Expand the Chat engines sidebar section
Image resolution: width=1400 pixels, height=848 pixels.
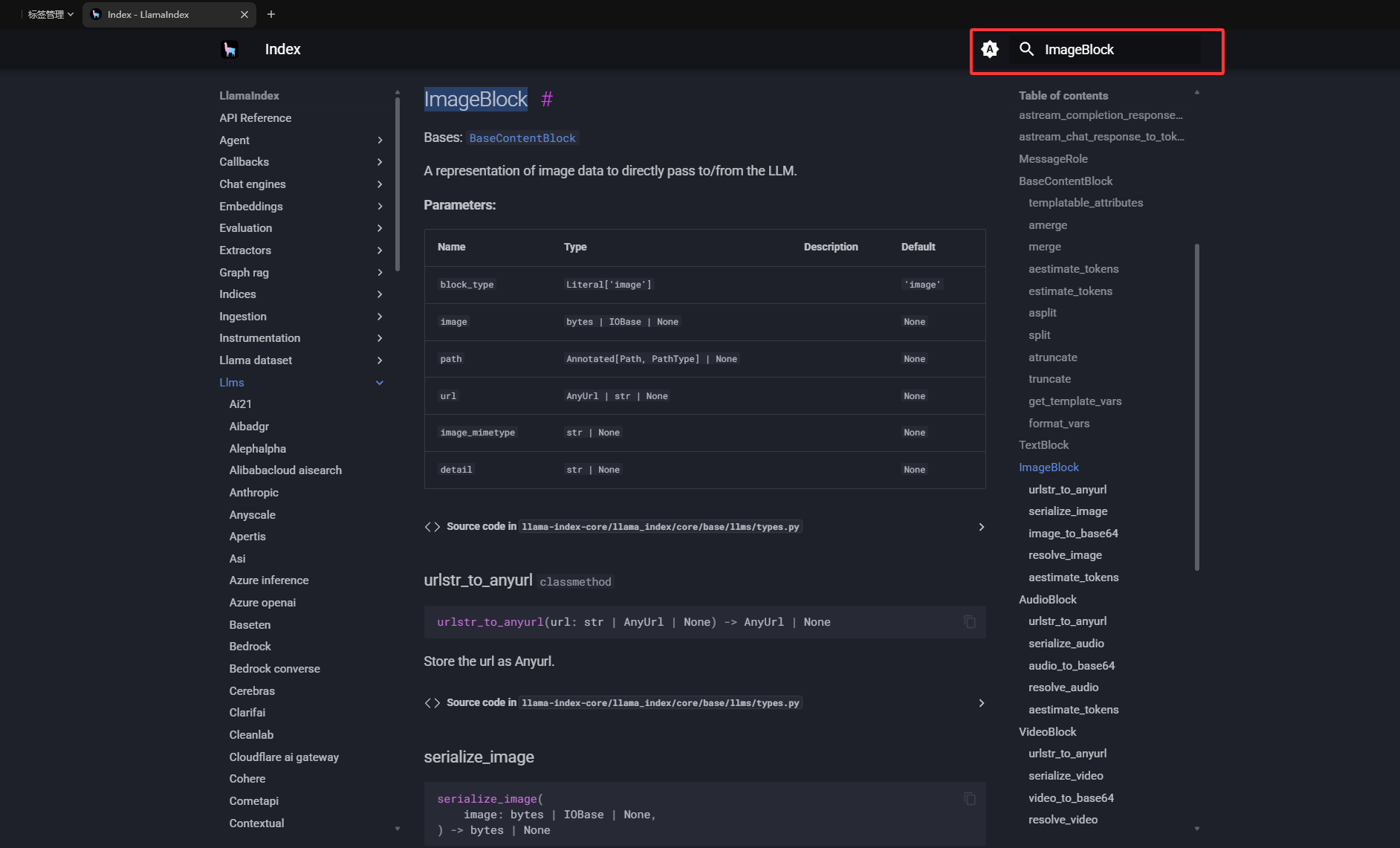[x=380, y=184]
